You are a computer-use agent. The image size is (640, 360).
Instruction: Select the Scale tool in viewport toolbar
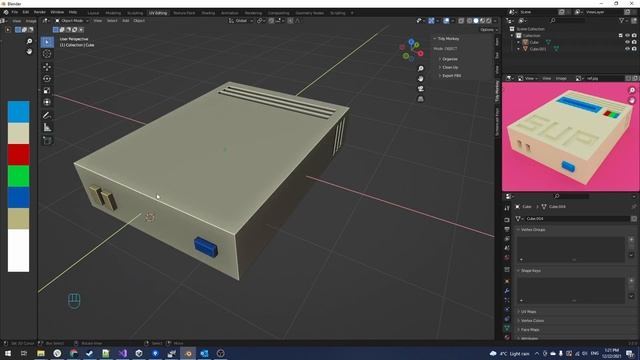tap(47, 91)
